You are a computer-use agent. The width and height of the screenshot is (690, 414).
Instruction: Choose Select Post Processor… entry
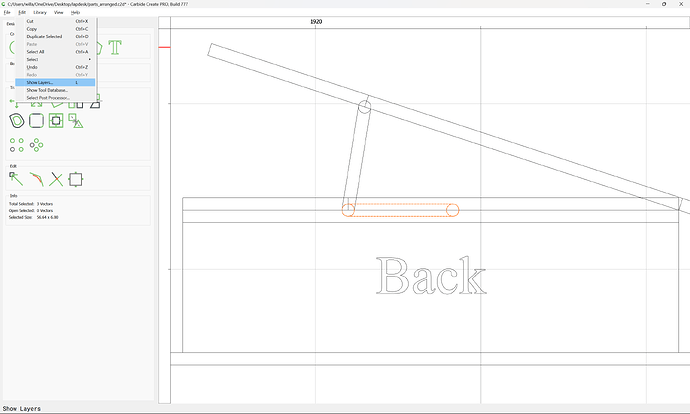(55, 98)
